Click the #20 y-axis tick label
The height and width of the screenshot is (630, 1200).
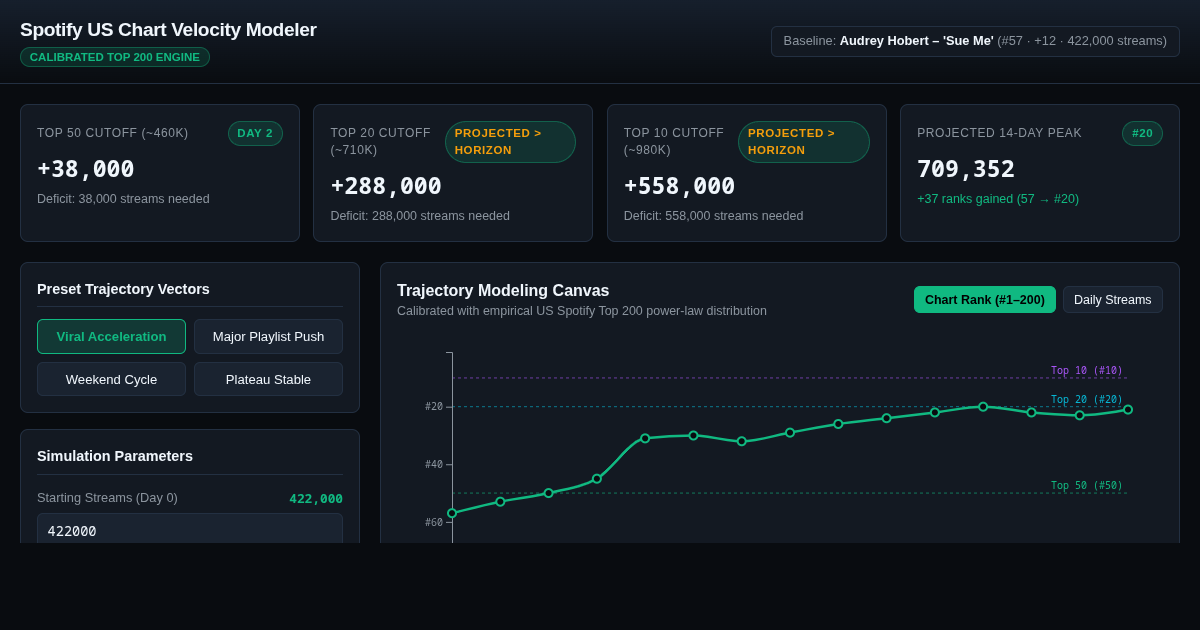434,407
